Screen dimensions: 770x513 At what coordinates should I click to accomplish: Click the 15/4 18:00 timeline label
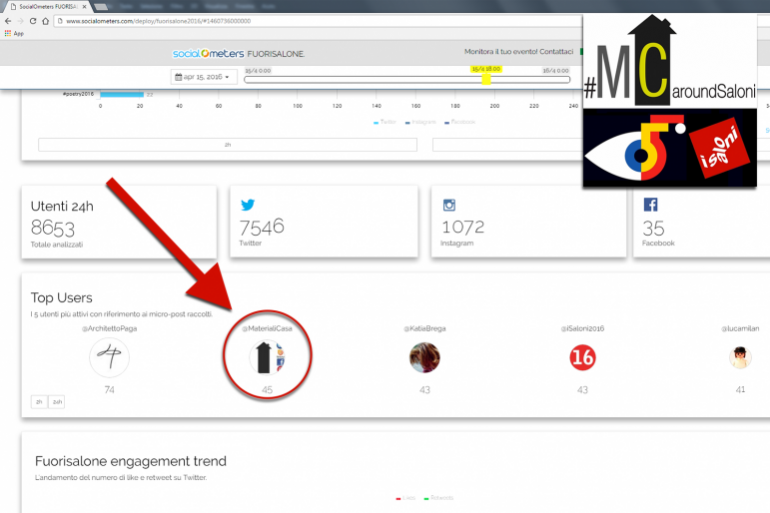pyautogui.click(x=486, y=69)
